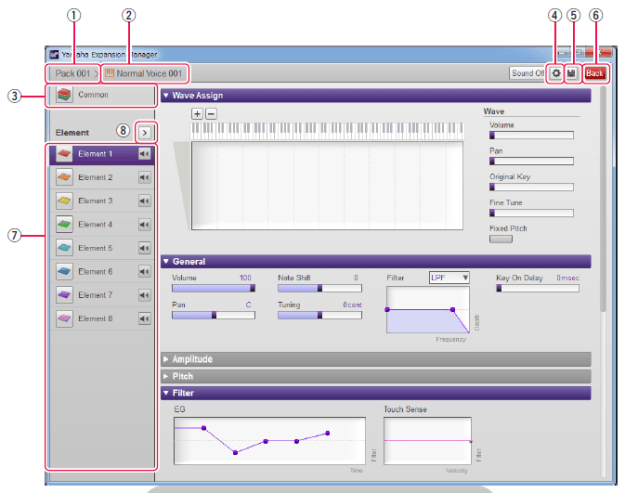
Task: Click the Normal Voice 001 keyboard icon
Action: click(x=109, y=73)
